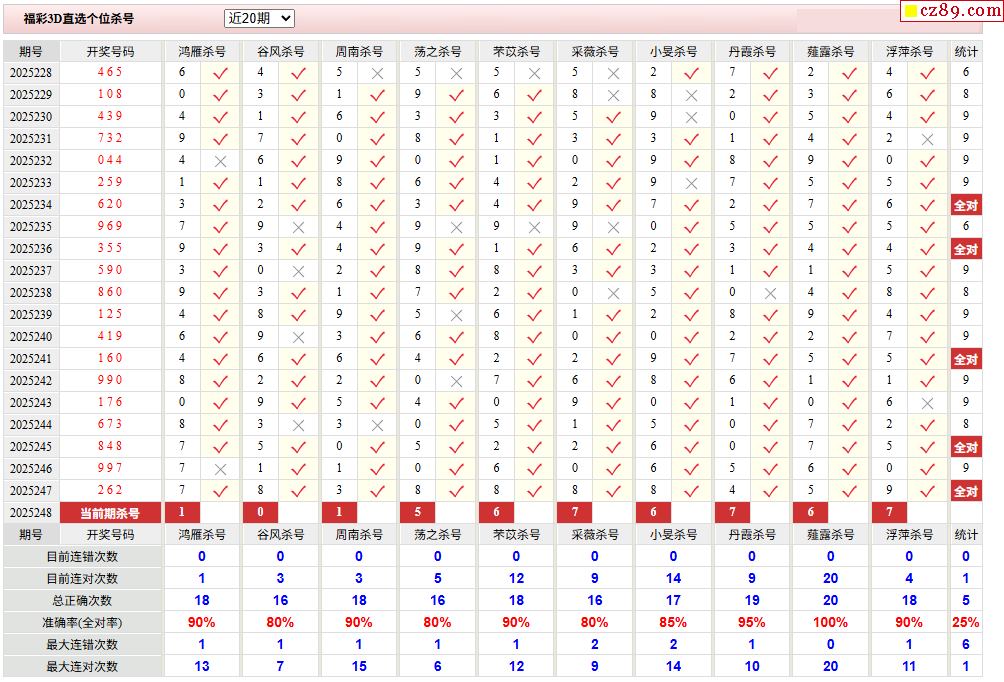Click X mark for 浮萍杀号 in row 2025231
This screenshot has width=1004, height=682.
click(x=927, y=140)
